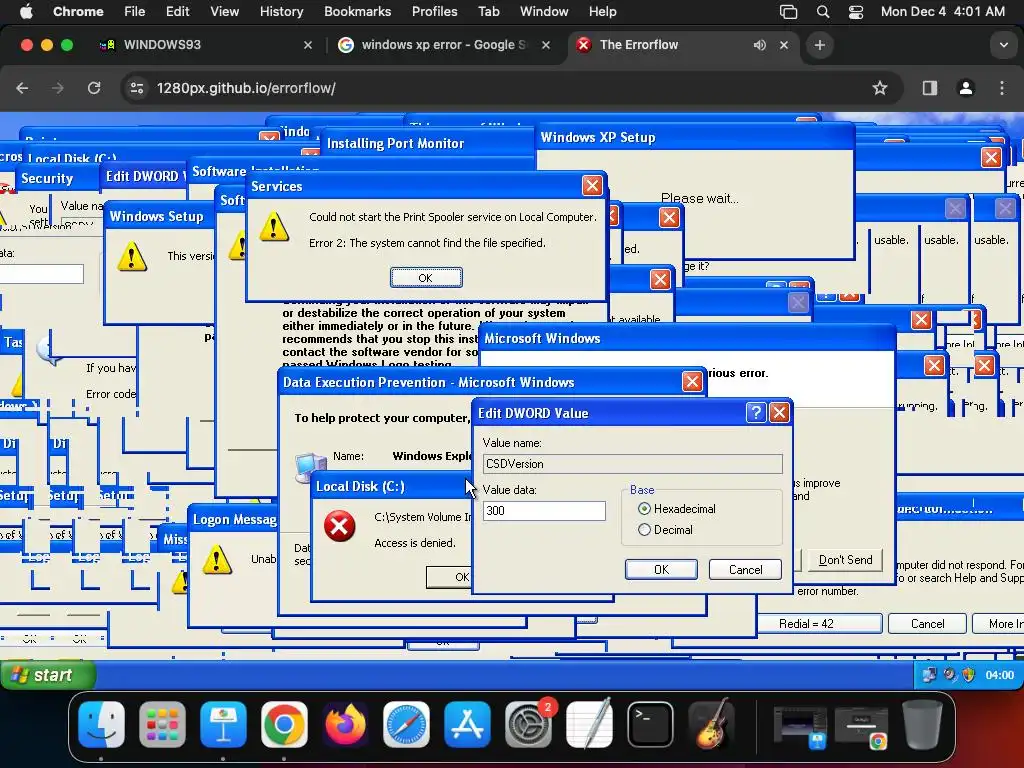
Task: Toggle Chrome side panel
Action: 930,88
